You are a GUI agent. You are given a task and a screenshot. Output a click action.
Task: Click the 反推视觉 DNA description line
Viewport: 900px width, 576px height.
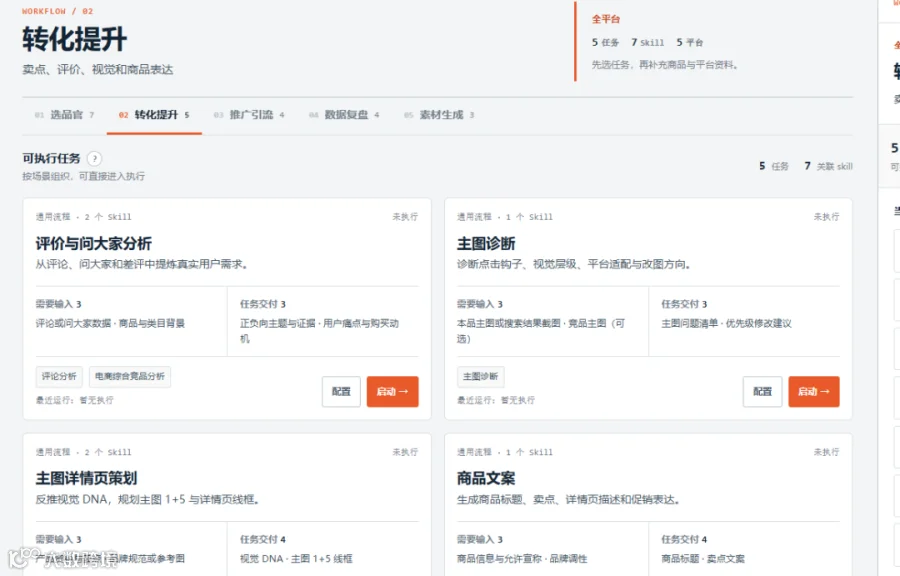tap(147, 500)
